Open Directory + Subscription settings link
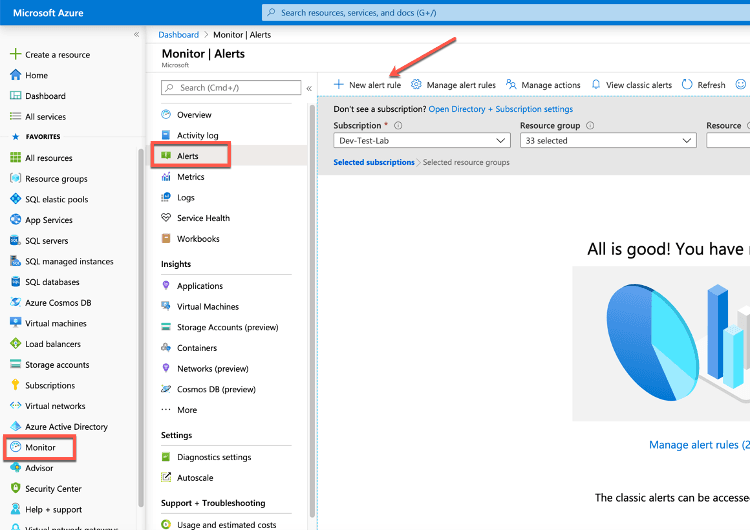 point(500,109)
